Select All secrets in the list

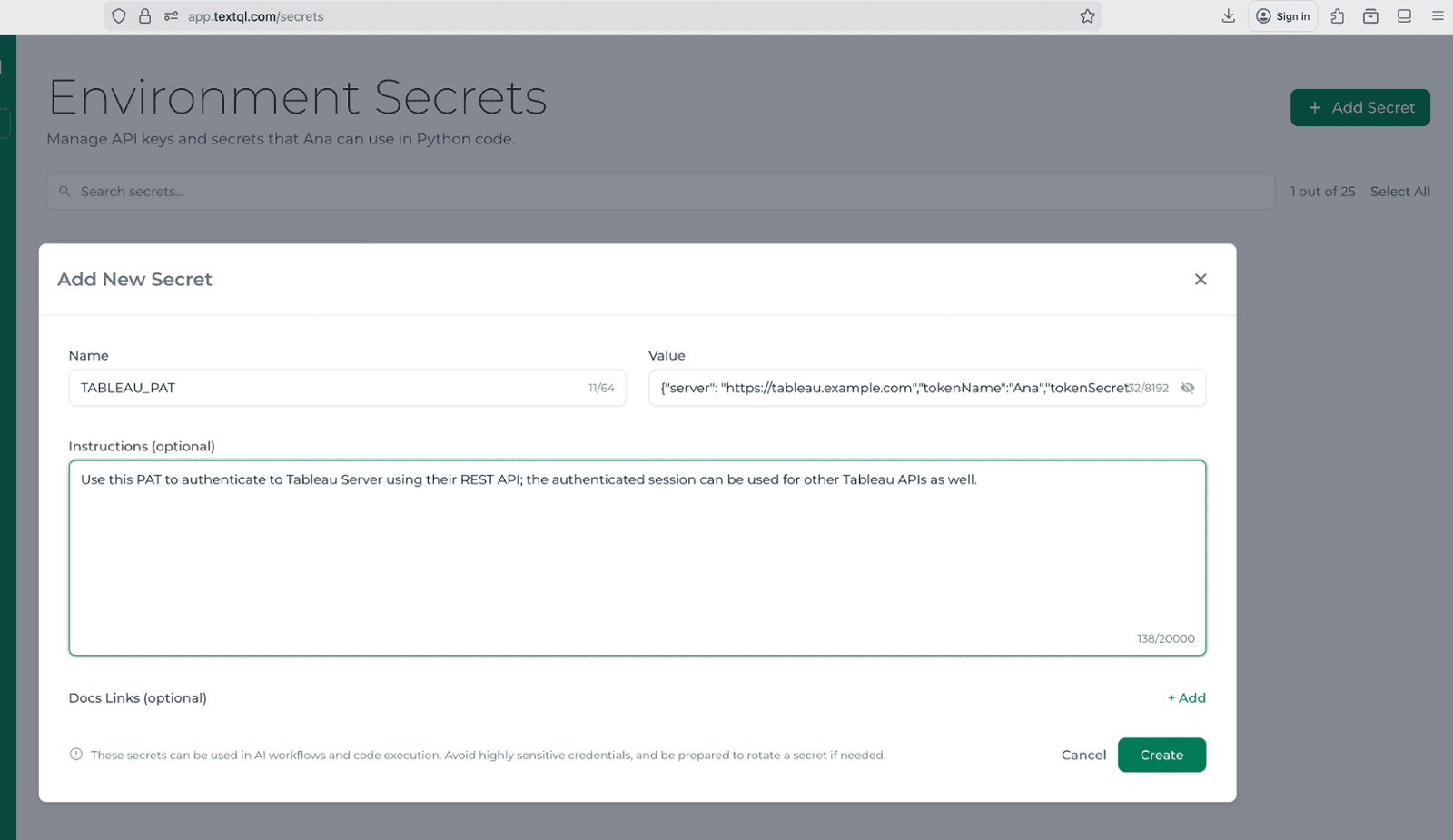[1399, 191]
